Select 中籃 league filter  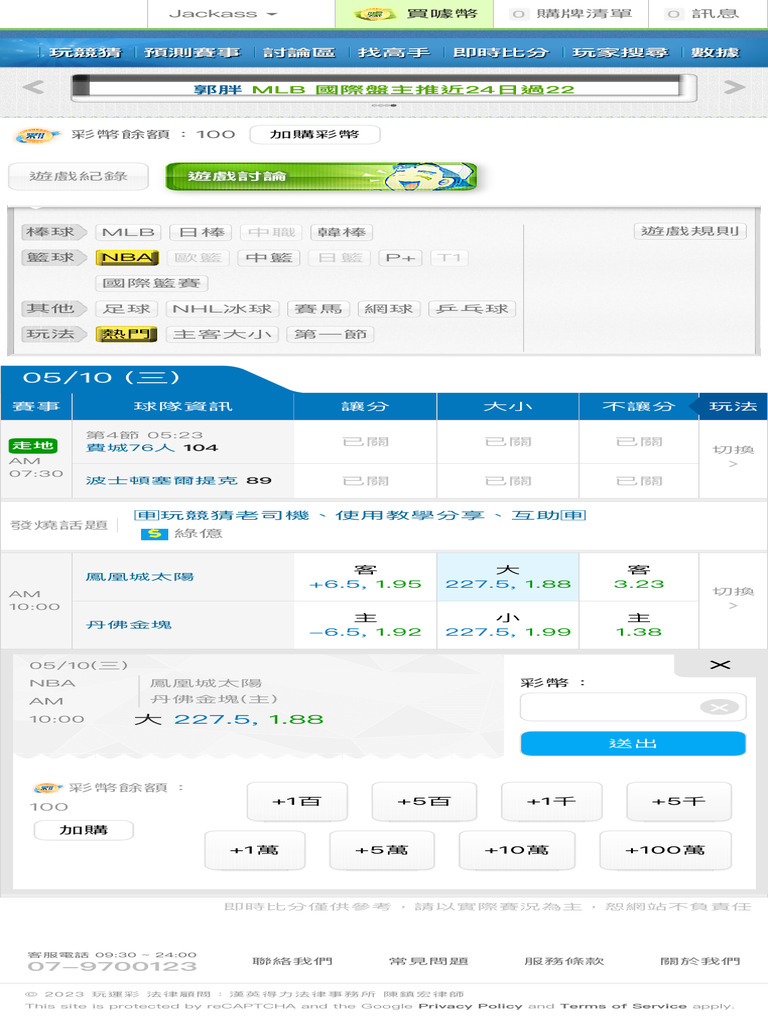pos(268,258)
